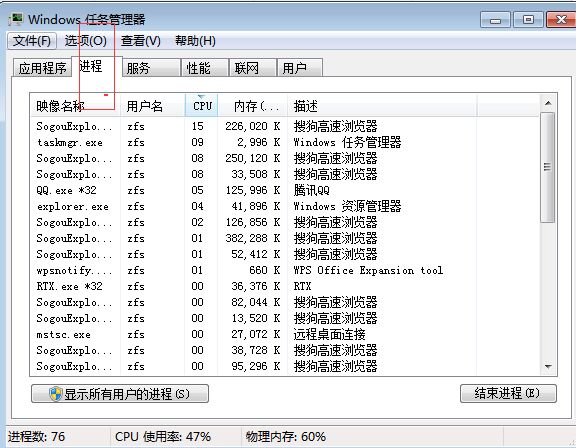This screenshot has width=576, height=448.
Task: Click 物理内存: 60% in status bar
Action: tap(286, 437)
